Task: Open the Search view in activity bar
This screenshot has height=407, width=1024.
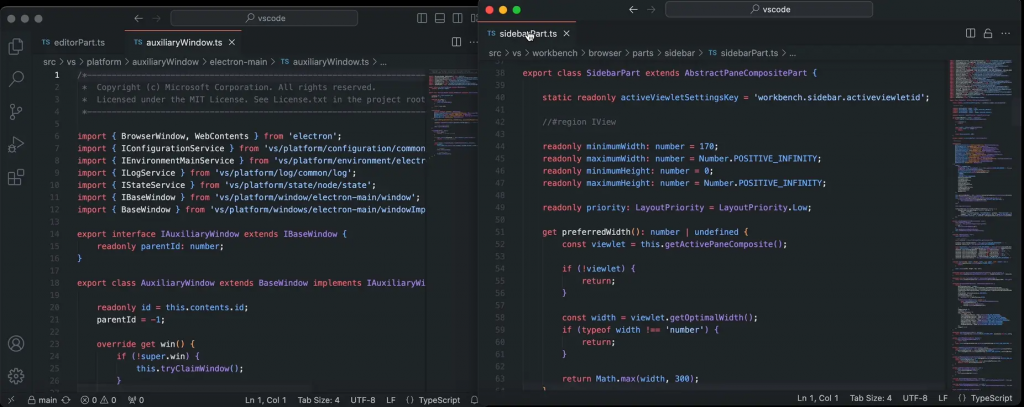Action: pos(16,79)
